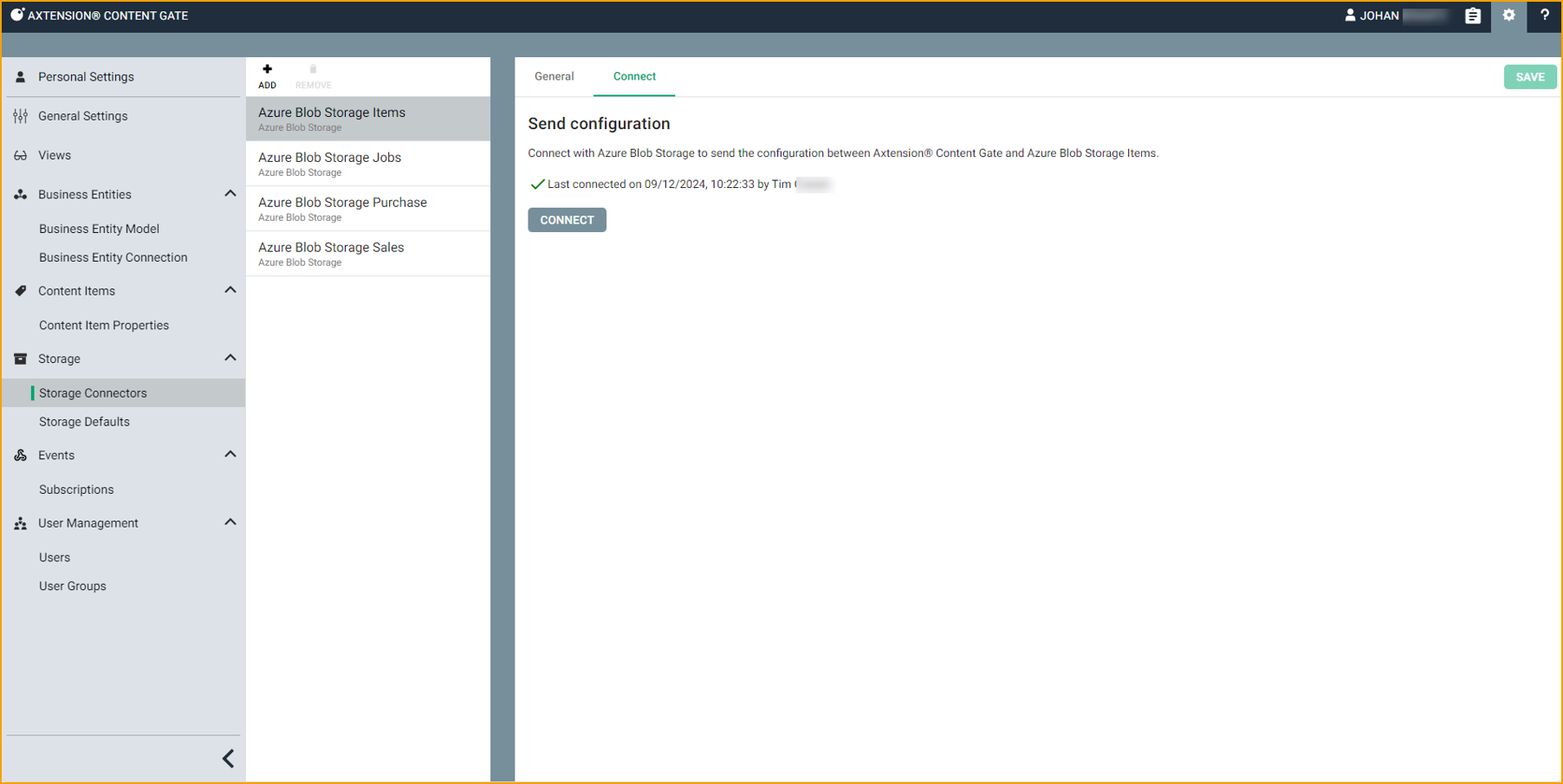Open User Groups

coord(73,586)
